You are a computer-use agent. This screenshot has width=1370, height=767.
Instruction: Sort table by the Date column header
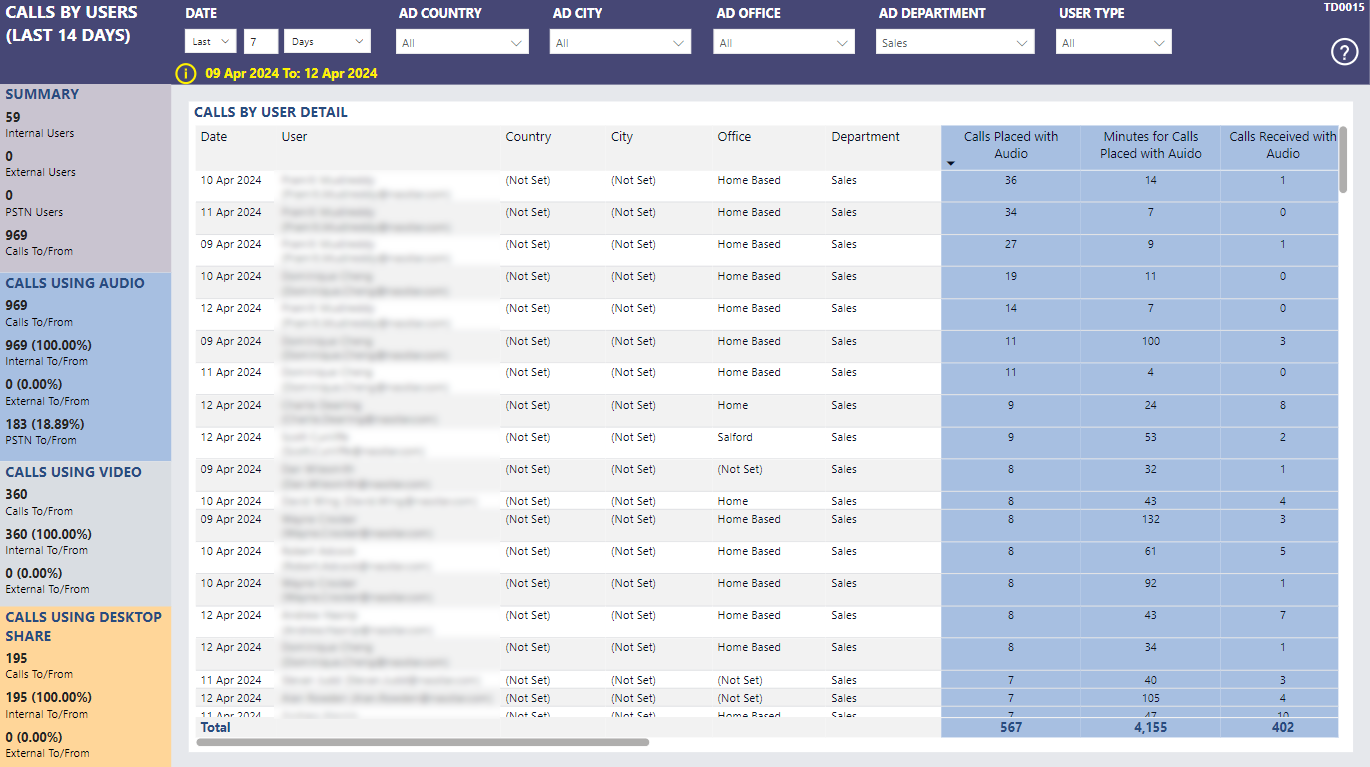[x=214, y=137]
